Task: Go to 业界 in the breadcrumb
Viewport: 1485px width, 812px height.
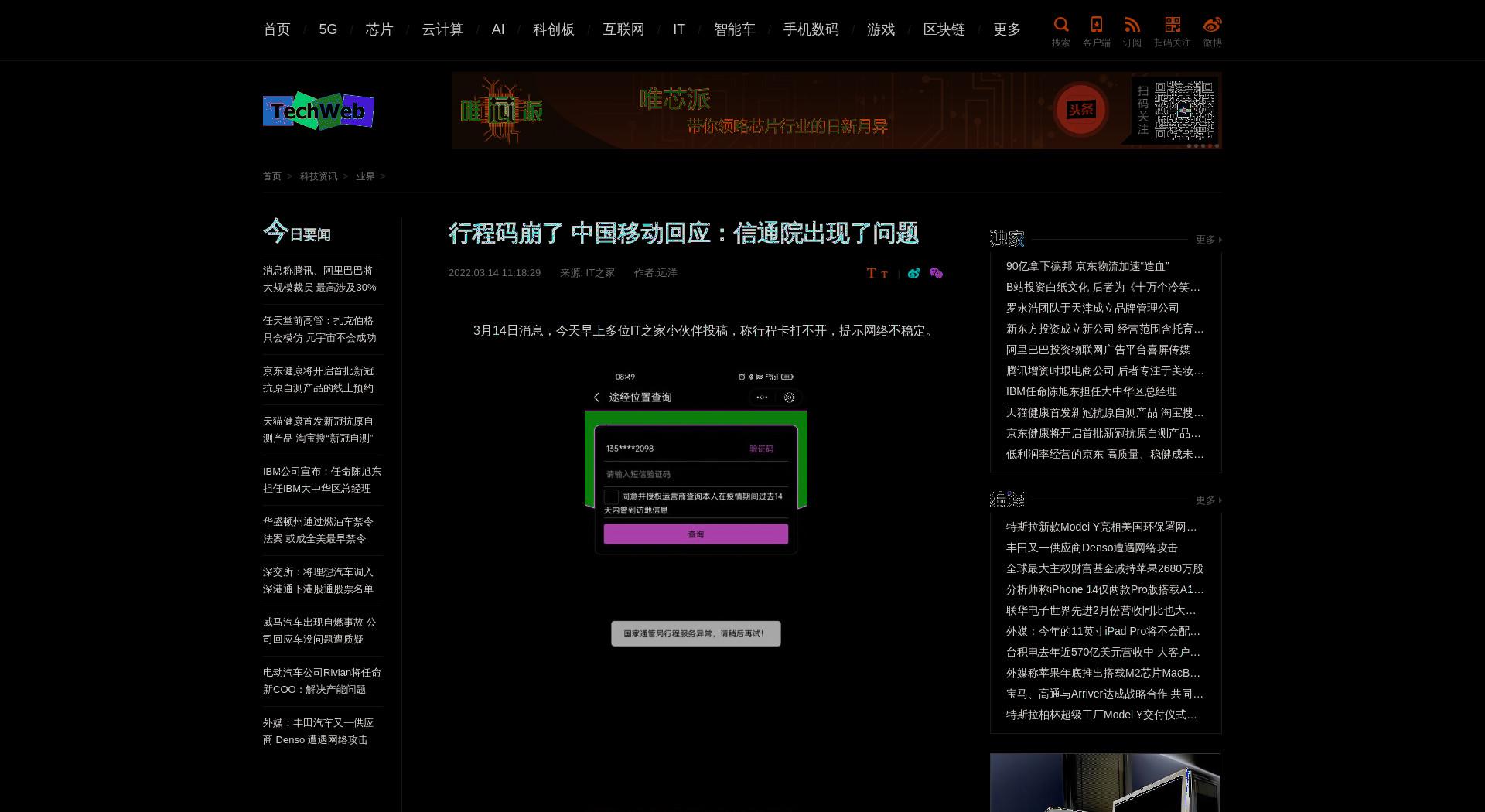Action: 365,176
